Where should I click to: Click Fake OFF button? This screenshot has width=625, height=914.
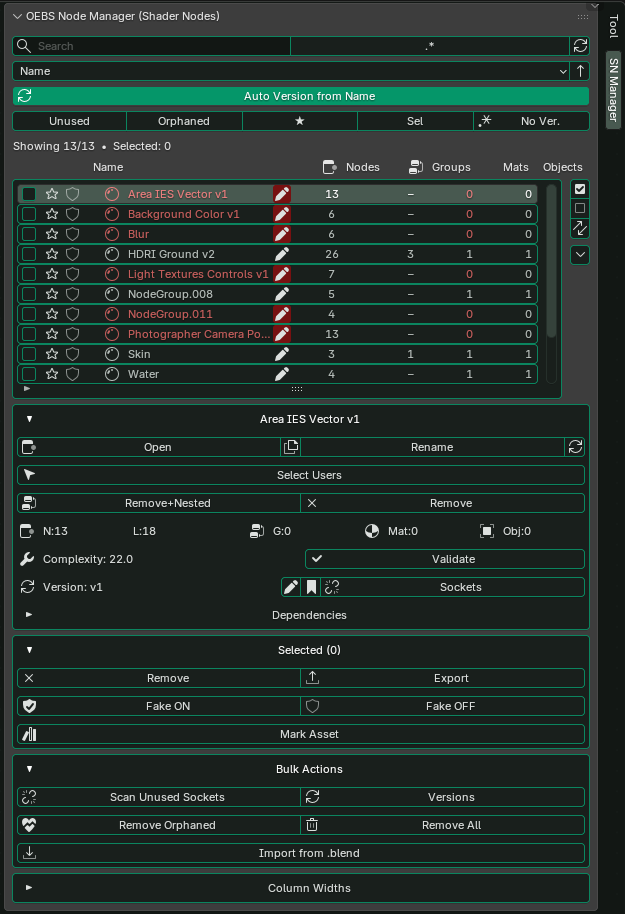[443, 706]
